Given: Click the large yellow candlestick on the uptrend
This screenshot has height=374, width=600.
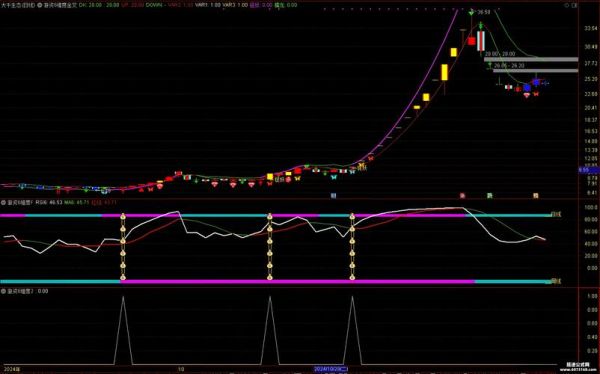Looking at the screenshot, I should [444, 72].
